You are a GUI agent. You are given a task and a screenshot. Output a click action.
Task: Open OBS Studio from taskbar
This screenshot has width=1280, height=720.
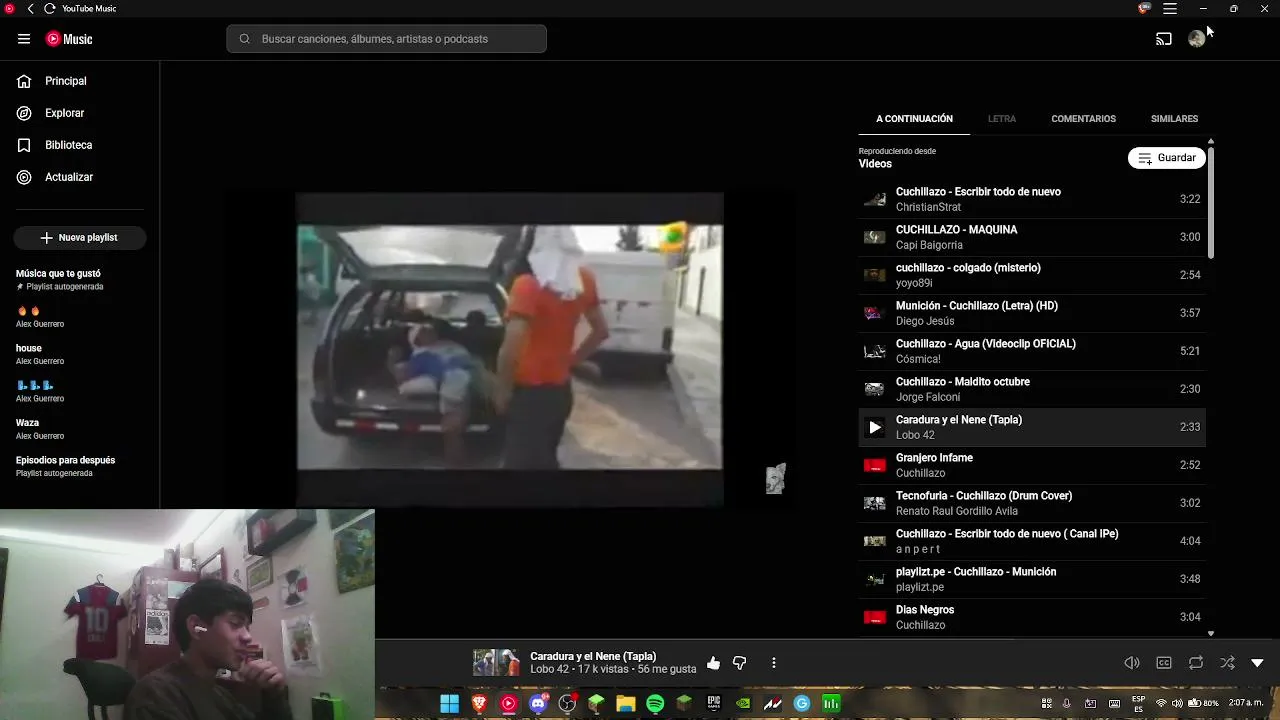click(568, 704)
